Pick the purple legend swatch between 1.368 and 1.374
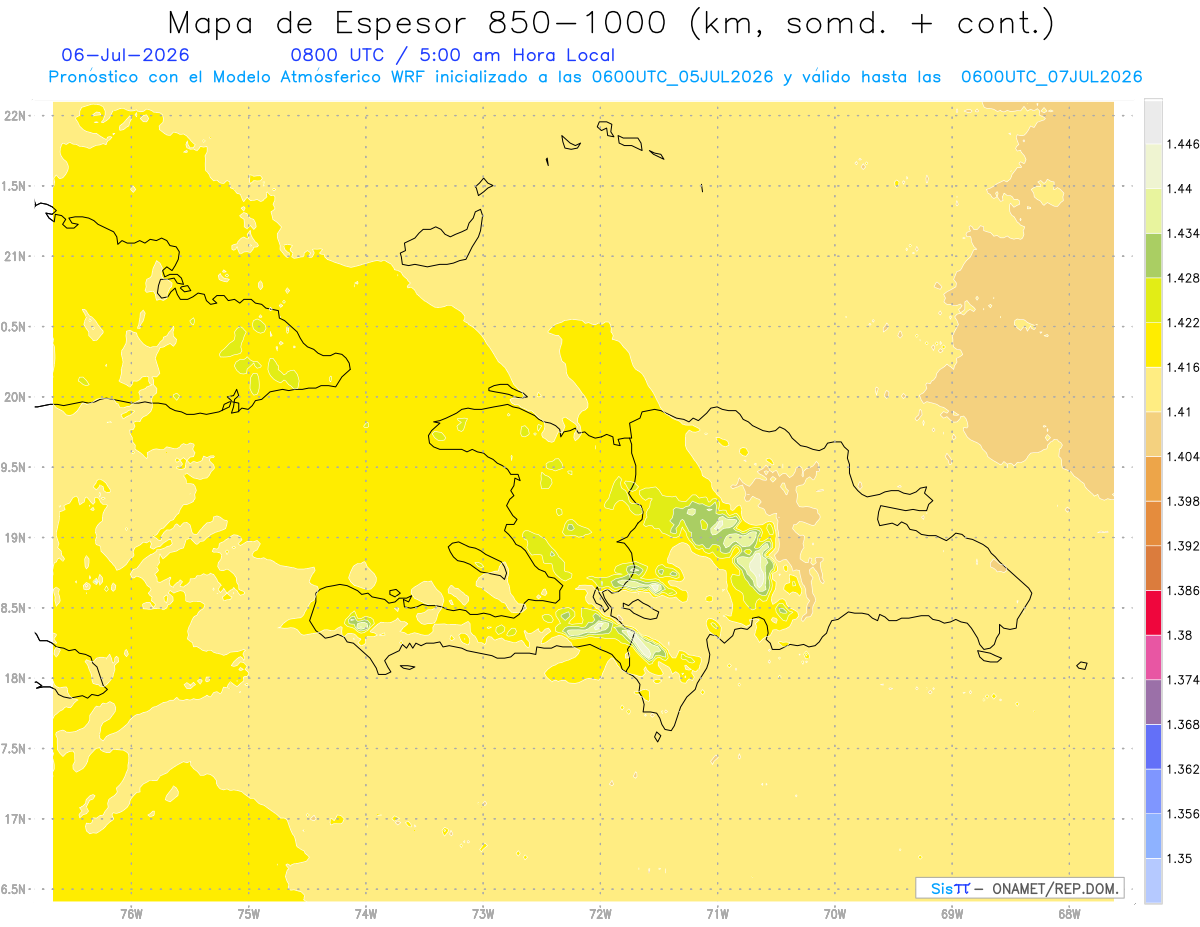 (1153, 702)
